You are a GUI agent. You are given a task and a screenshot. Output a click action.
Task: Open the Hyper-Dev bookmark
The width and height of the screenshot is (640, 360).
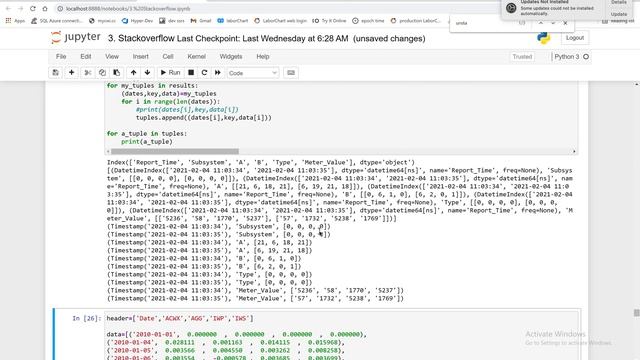pos(137,21)
